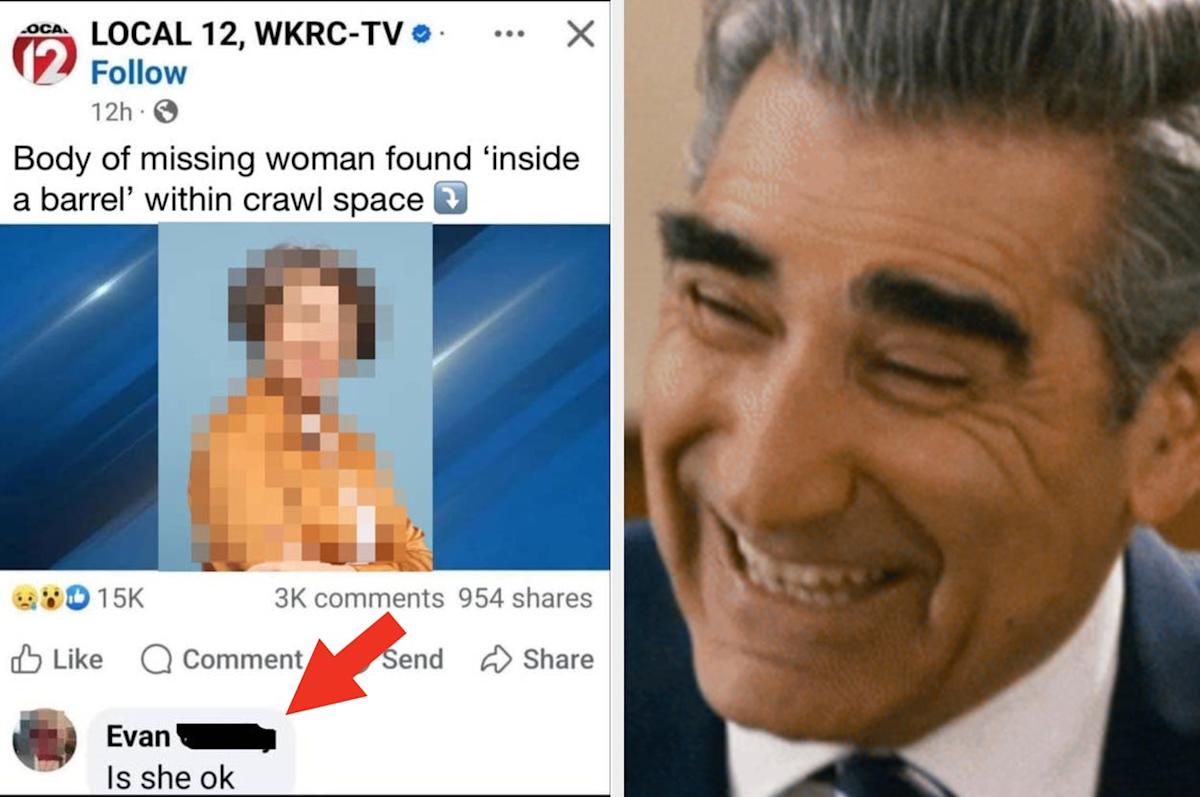The image size is (1200, 797).
Task: Dismiss the post with the X icon
Action: [x=580, y=34]
